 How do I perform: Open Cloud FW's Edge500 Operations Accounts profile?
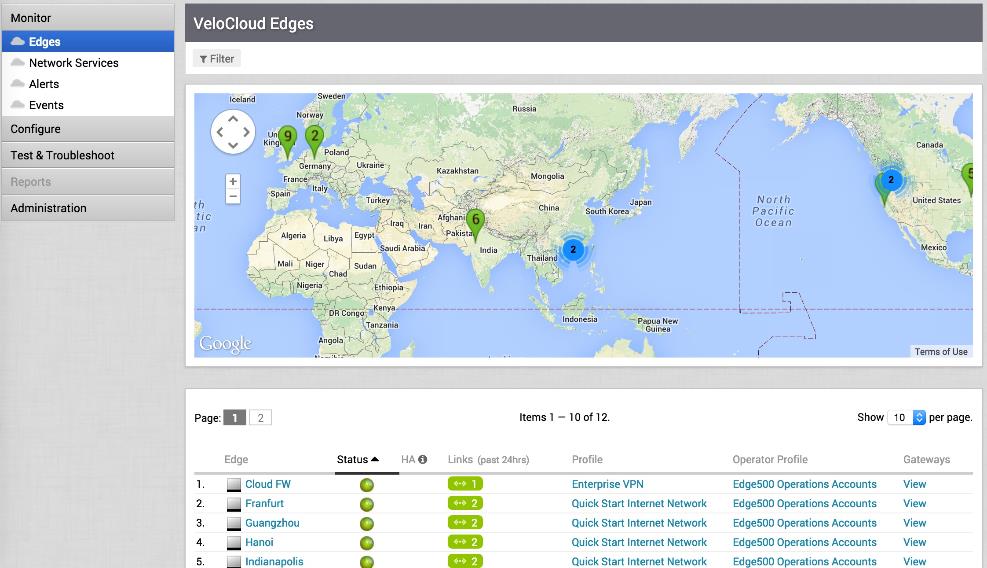pyautogui.click(x=804, y=484)
